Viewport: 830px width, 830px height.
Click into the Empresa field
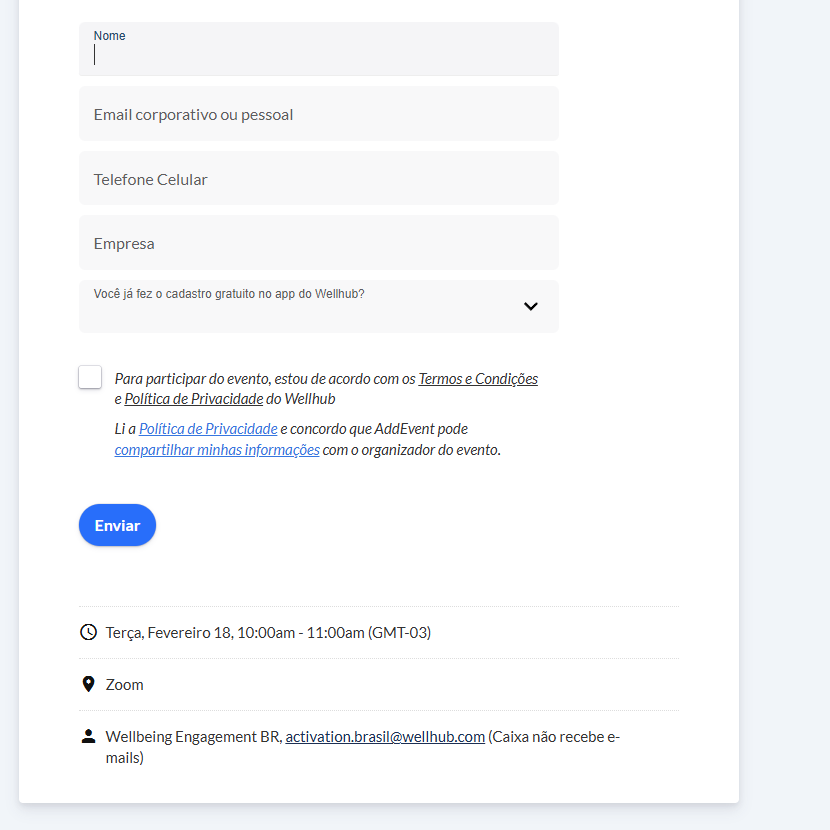coord(318,243)
